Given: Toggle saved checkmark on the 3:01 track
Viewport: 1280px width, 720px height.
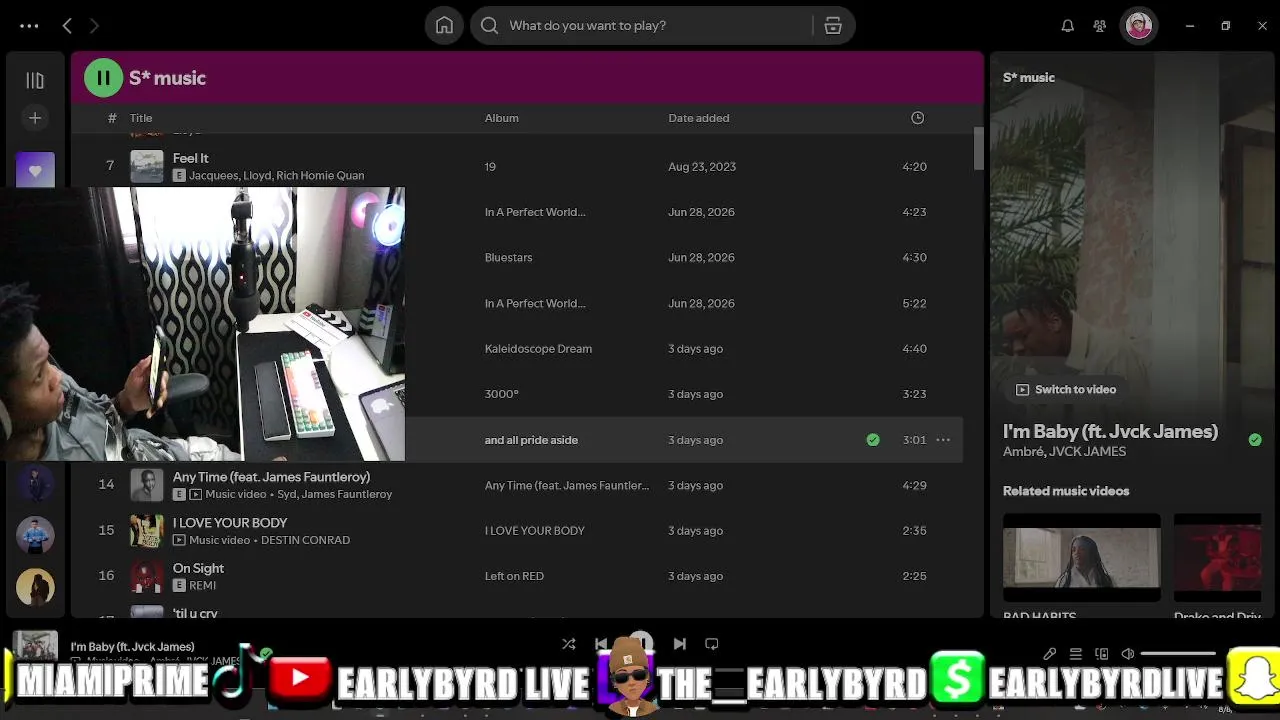Looking at the screenshot, I should 873,440.
